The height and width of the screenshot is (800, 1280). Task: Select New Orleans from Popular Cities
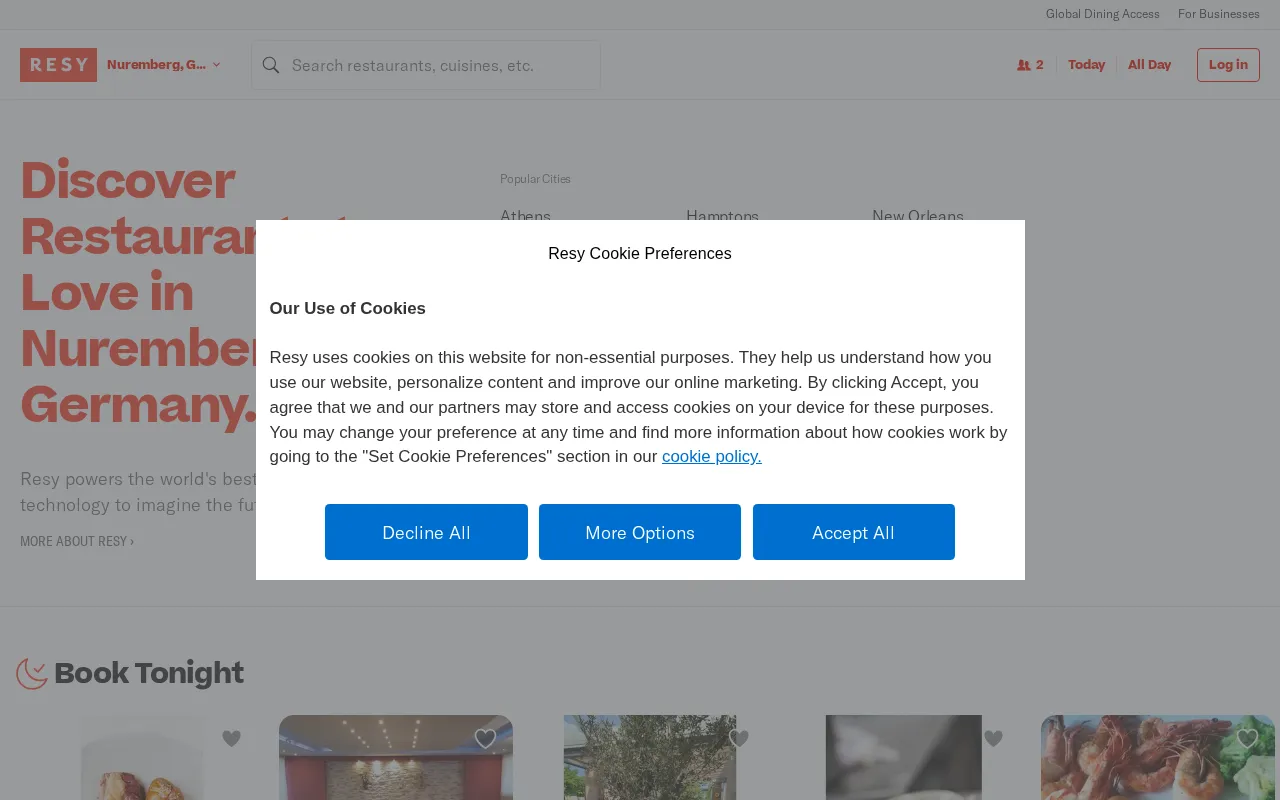[918, 216]
